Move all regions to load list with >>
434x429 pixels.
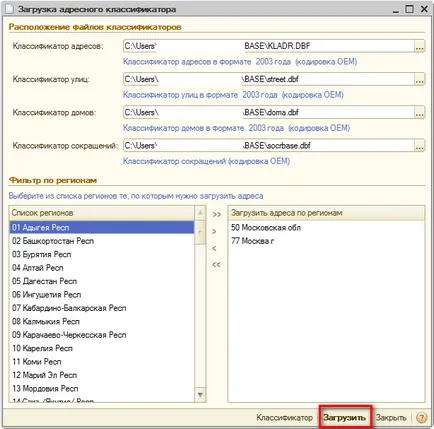[217, 214]
